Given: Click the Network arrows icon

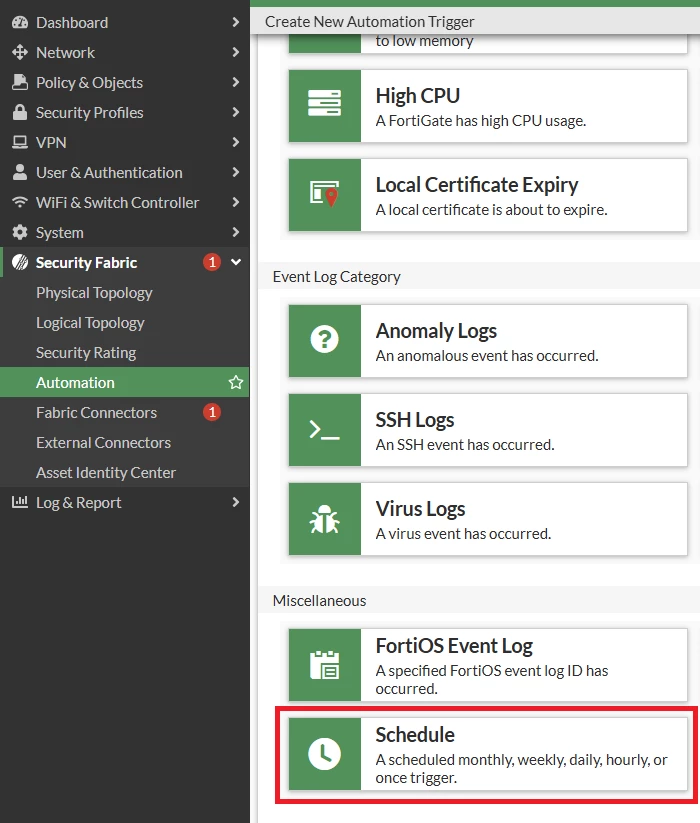Looking at the screenshot, I should [x=20, y=52].
